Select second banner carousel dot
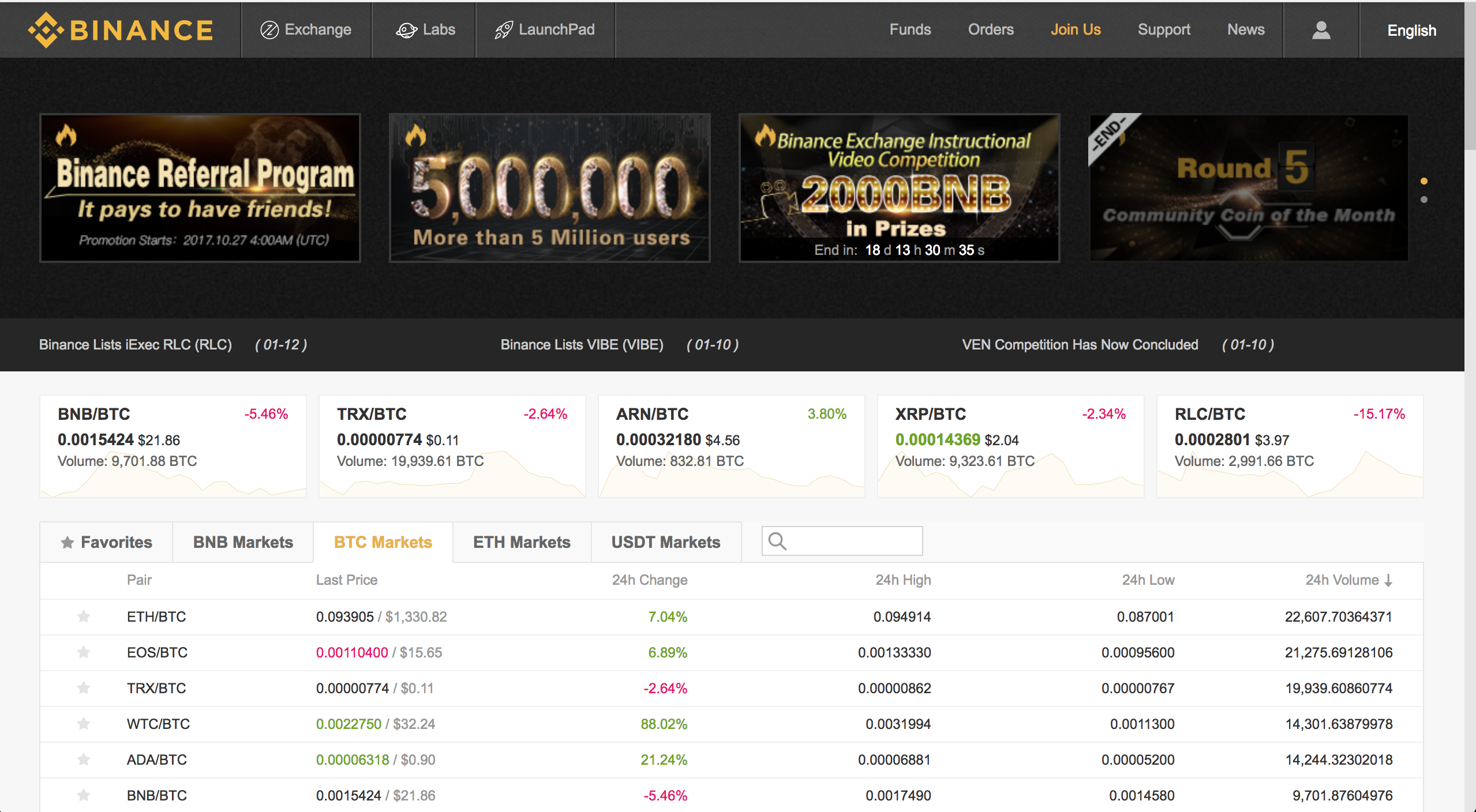 click(x=1423, y=200)
